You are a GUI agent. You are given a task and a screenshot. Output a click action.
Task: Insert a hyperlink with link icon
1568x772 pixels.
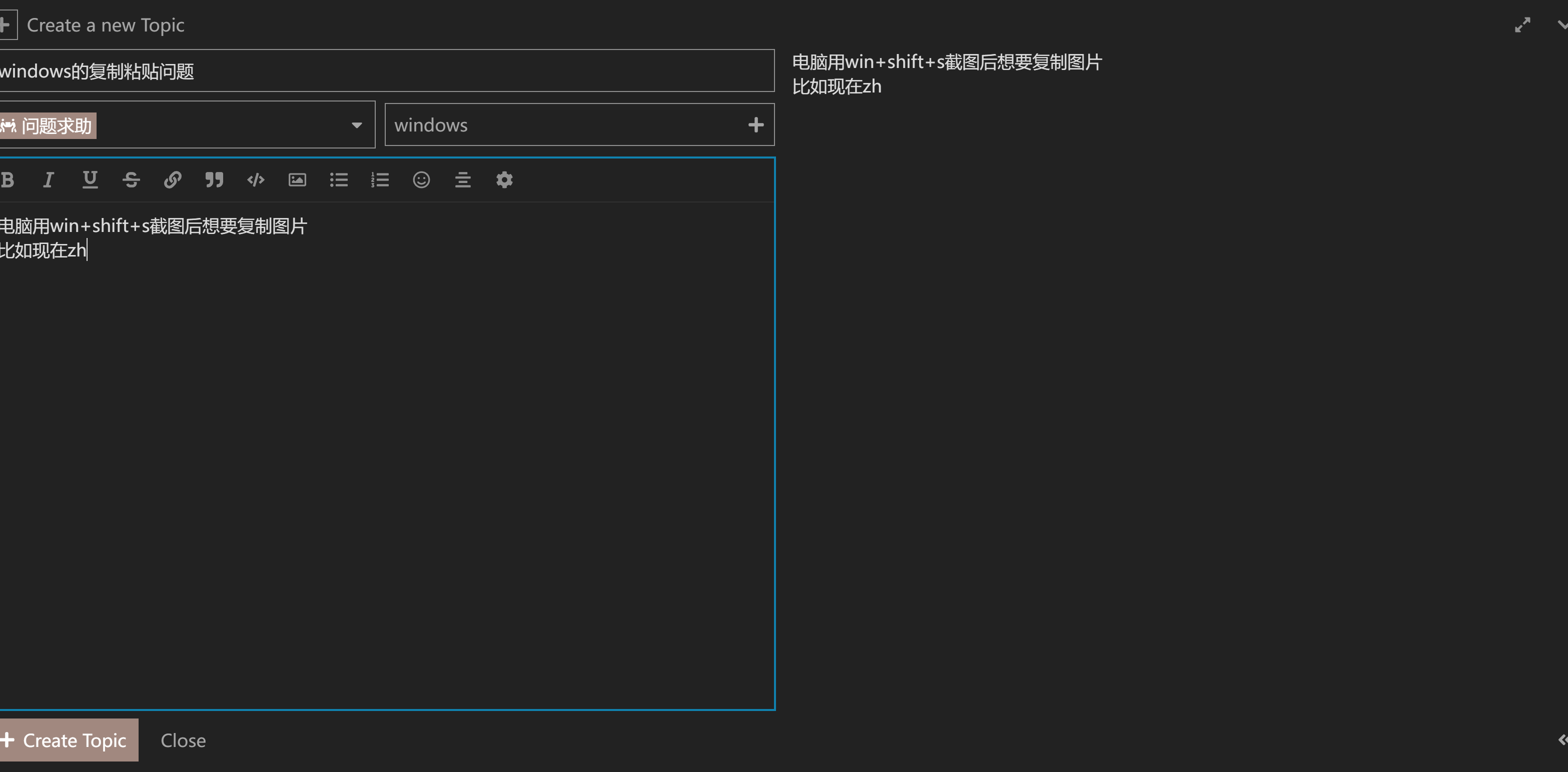pos(173,180)
